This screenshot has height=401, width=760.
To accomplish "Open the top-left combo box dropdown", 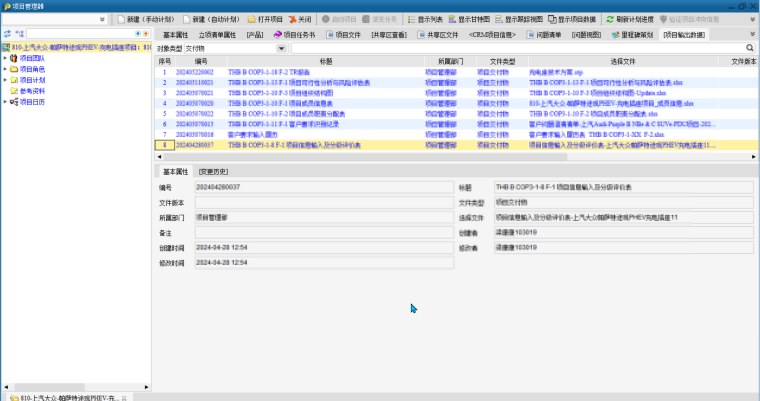I will pos(102,19).
